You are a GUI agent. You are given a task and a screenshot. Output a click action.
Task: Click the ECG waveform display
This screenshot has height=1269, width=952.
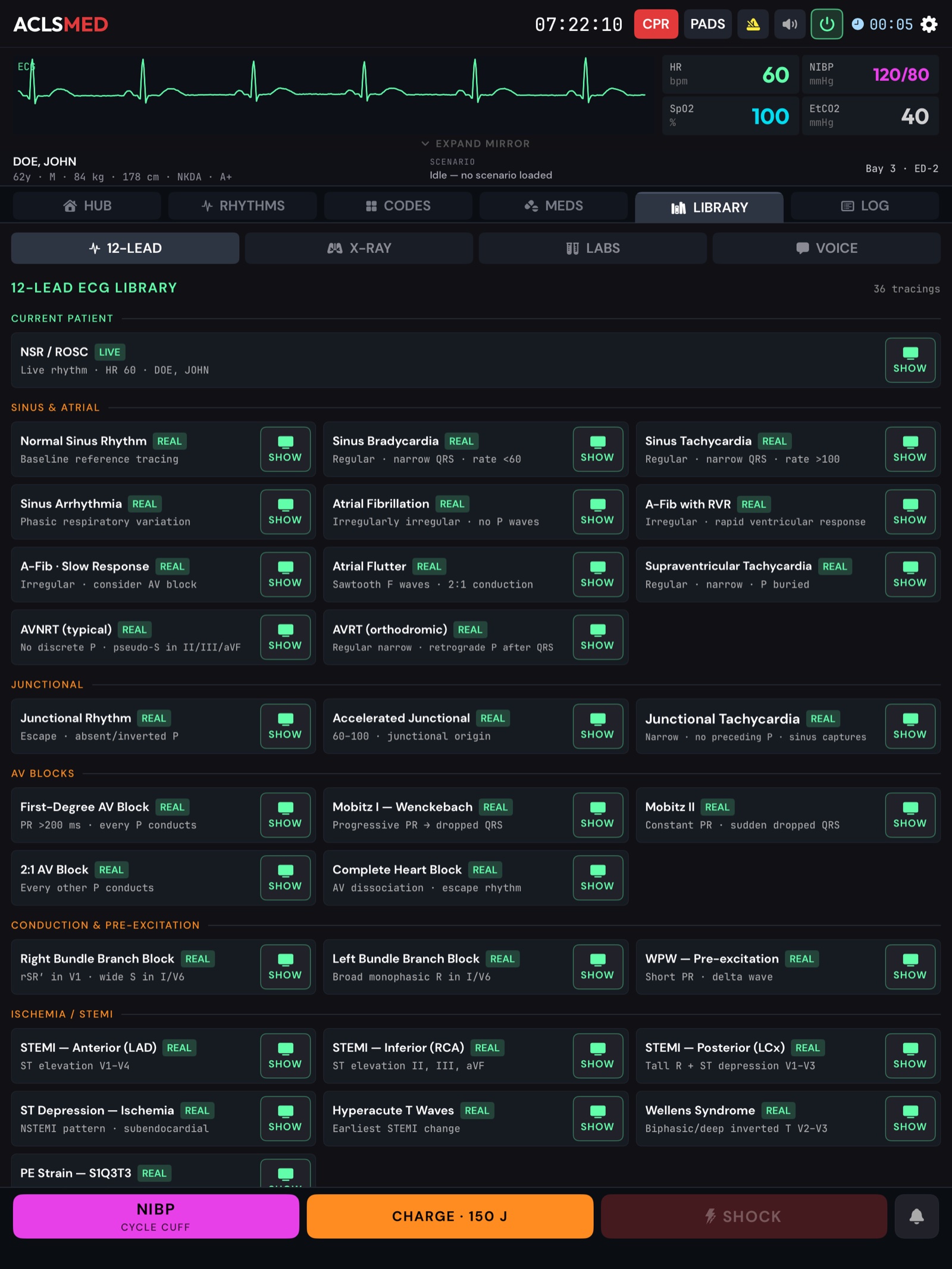pyautogui.click(x=331, y=94)
